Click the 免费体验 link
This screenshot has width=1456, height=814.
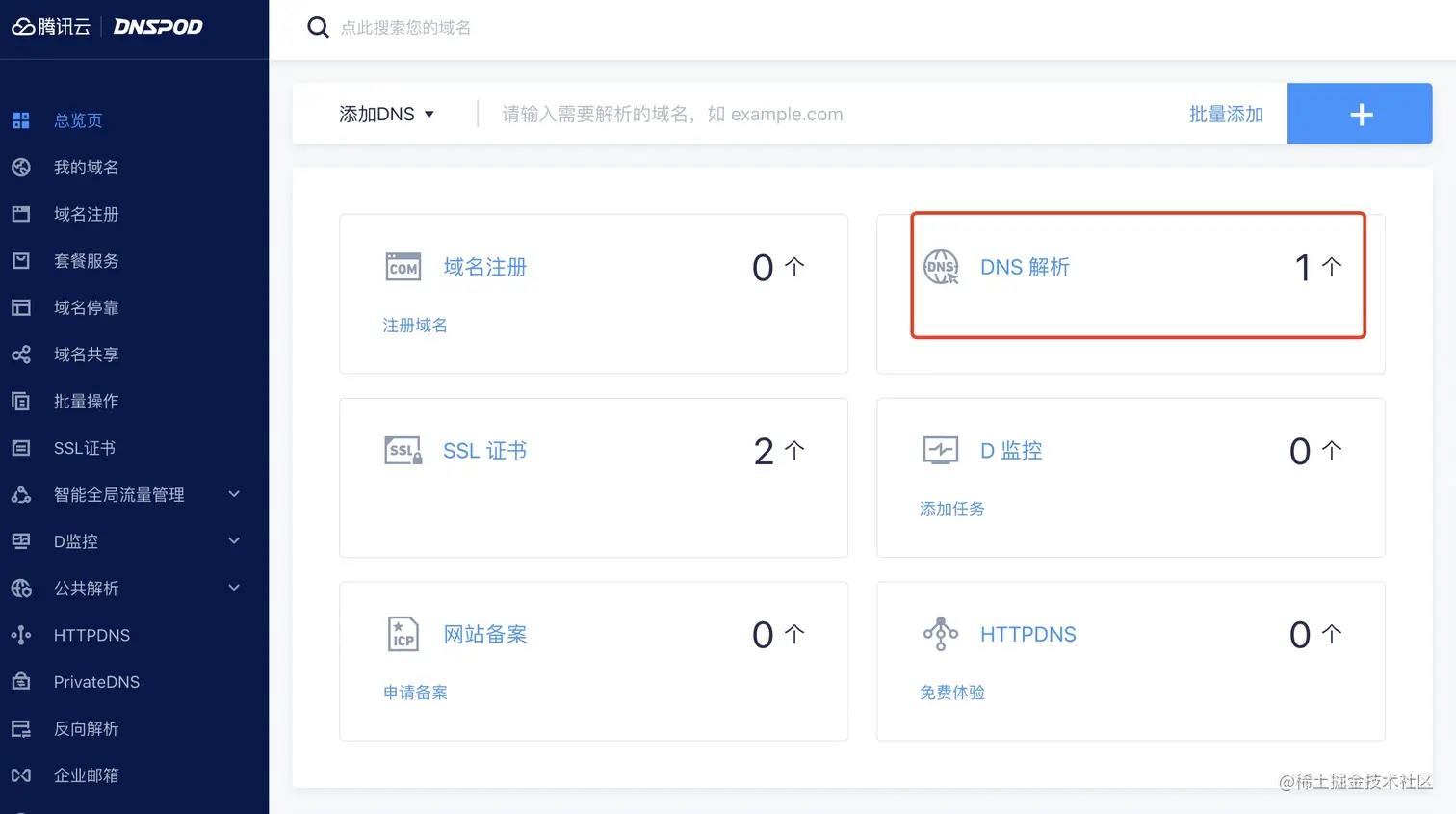click(952, 693)
